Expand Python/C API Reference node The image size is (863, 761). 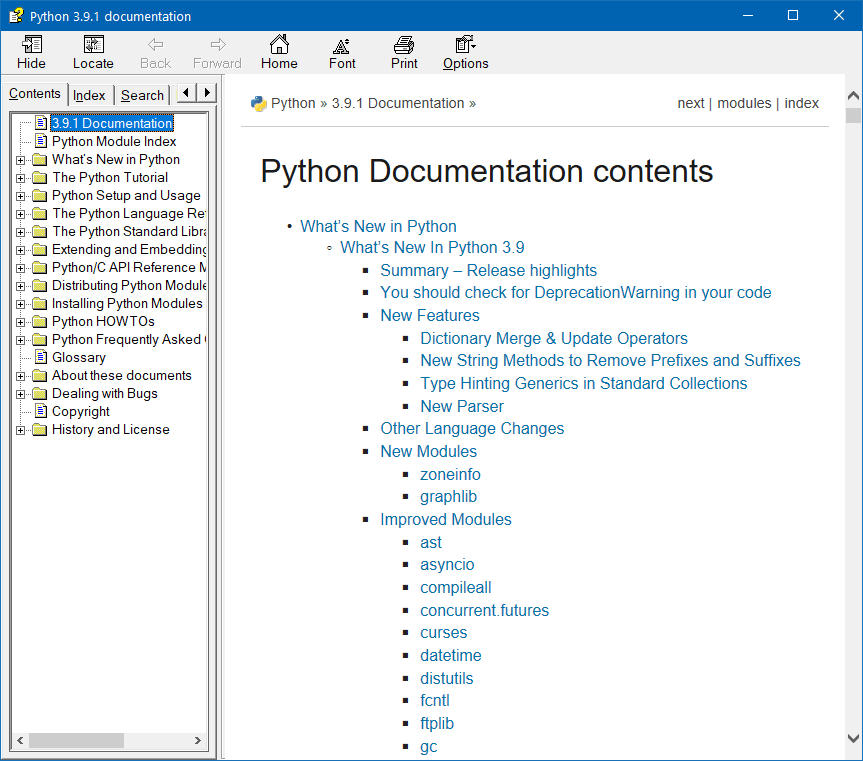[x=20, y=269]
